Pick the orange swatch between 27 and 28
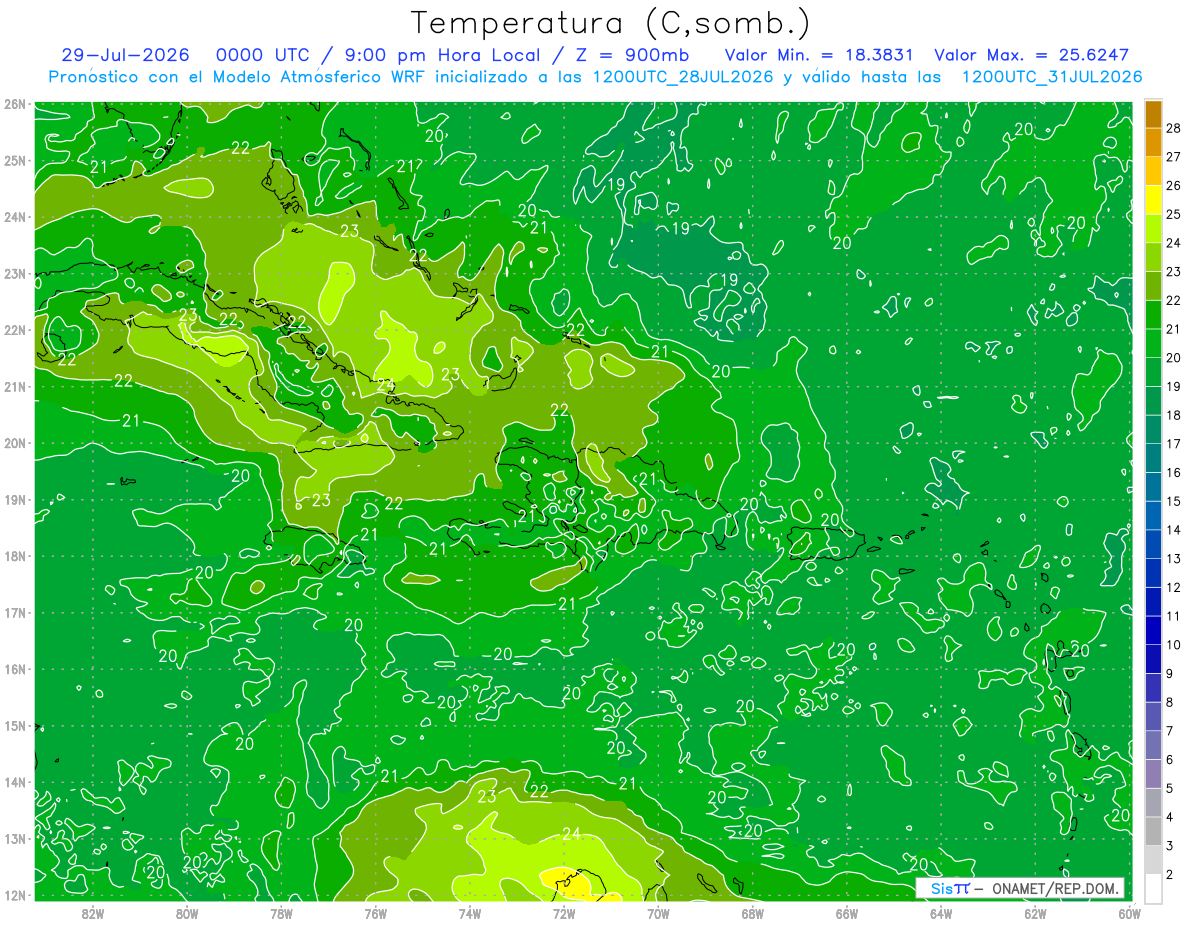 click(1153, 143)
